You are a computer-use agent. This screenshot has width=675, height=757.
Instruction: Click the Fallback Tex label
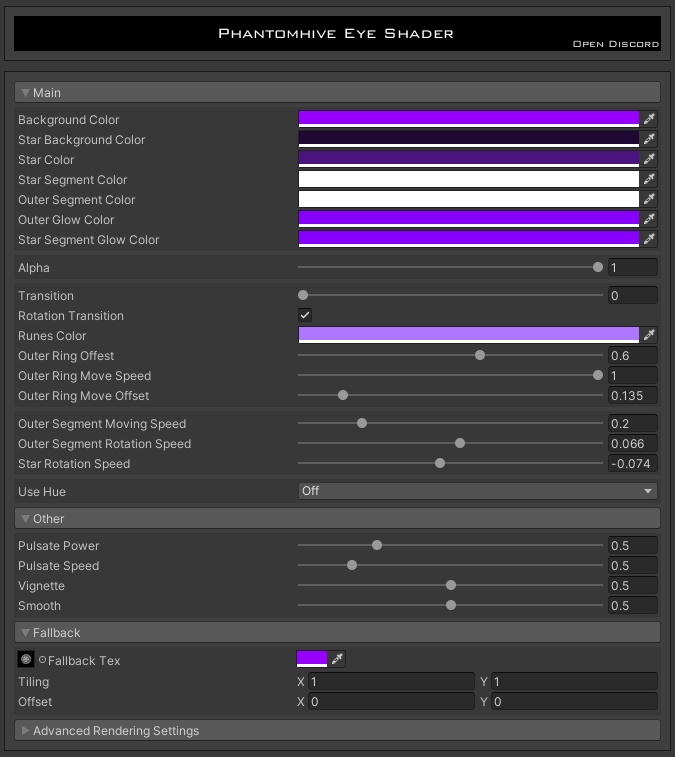point(84,660)
